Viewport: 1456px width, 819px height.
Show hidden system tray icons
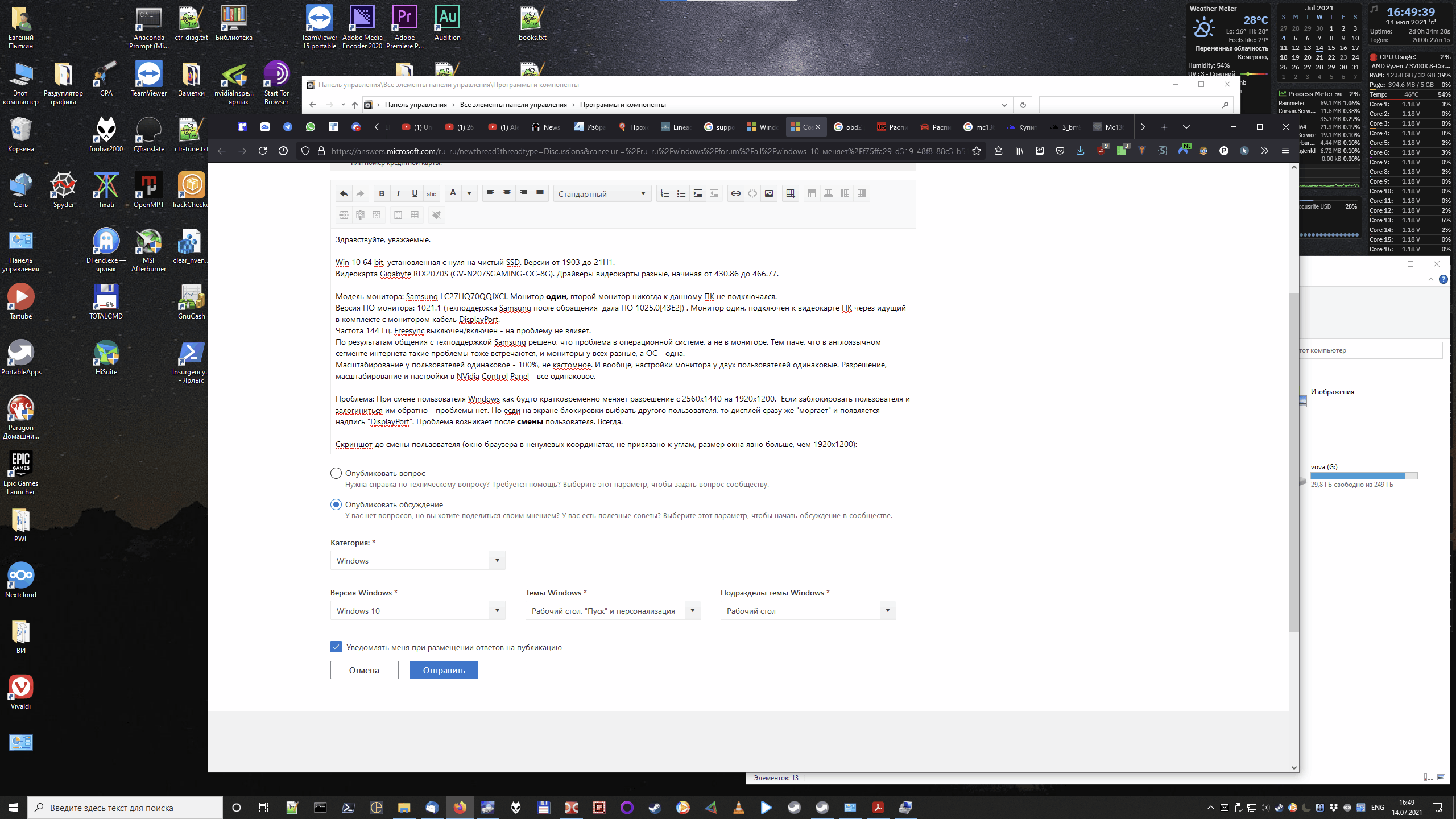coord(1210,808)
